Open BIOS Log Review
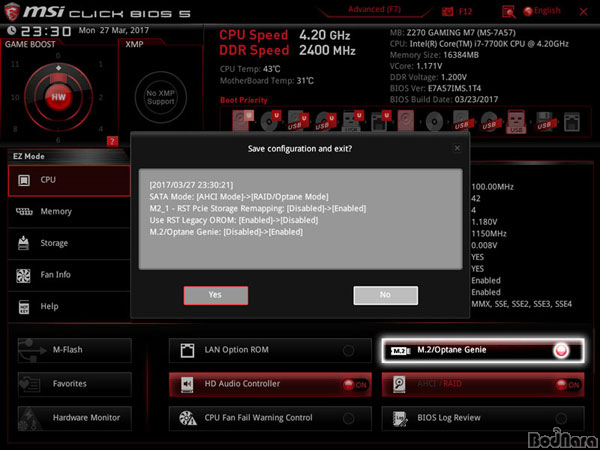Viewport: 600px width, 450px height. click(483, 418)
